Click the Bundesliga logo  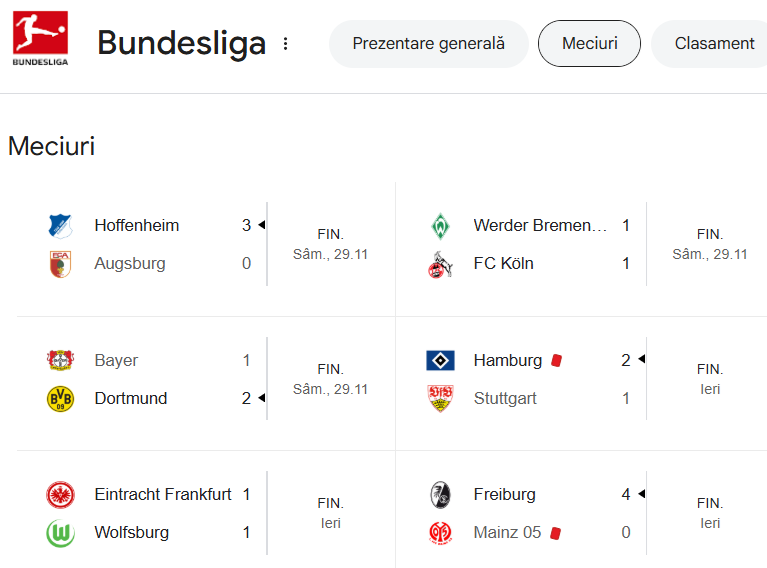[40, 38]
